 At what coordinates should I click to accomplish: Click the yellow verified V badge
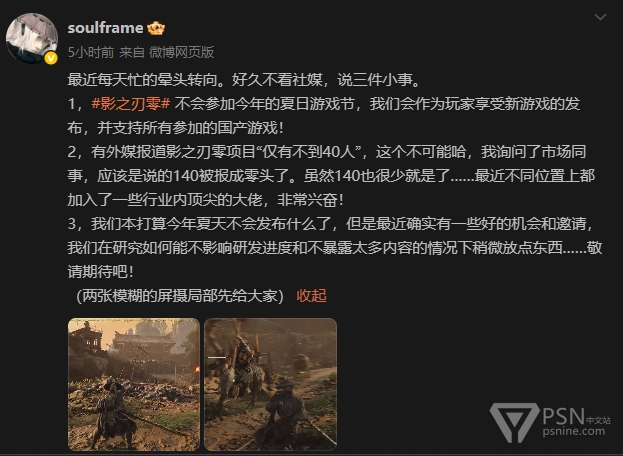[x=51, y=58]
